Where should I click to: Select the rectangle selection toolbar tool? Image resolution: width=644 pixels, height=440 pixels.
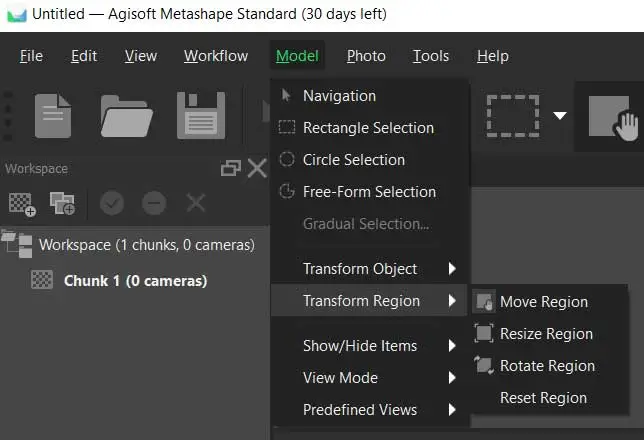[x=512, y=116]
